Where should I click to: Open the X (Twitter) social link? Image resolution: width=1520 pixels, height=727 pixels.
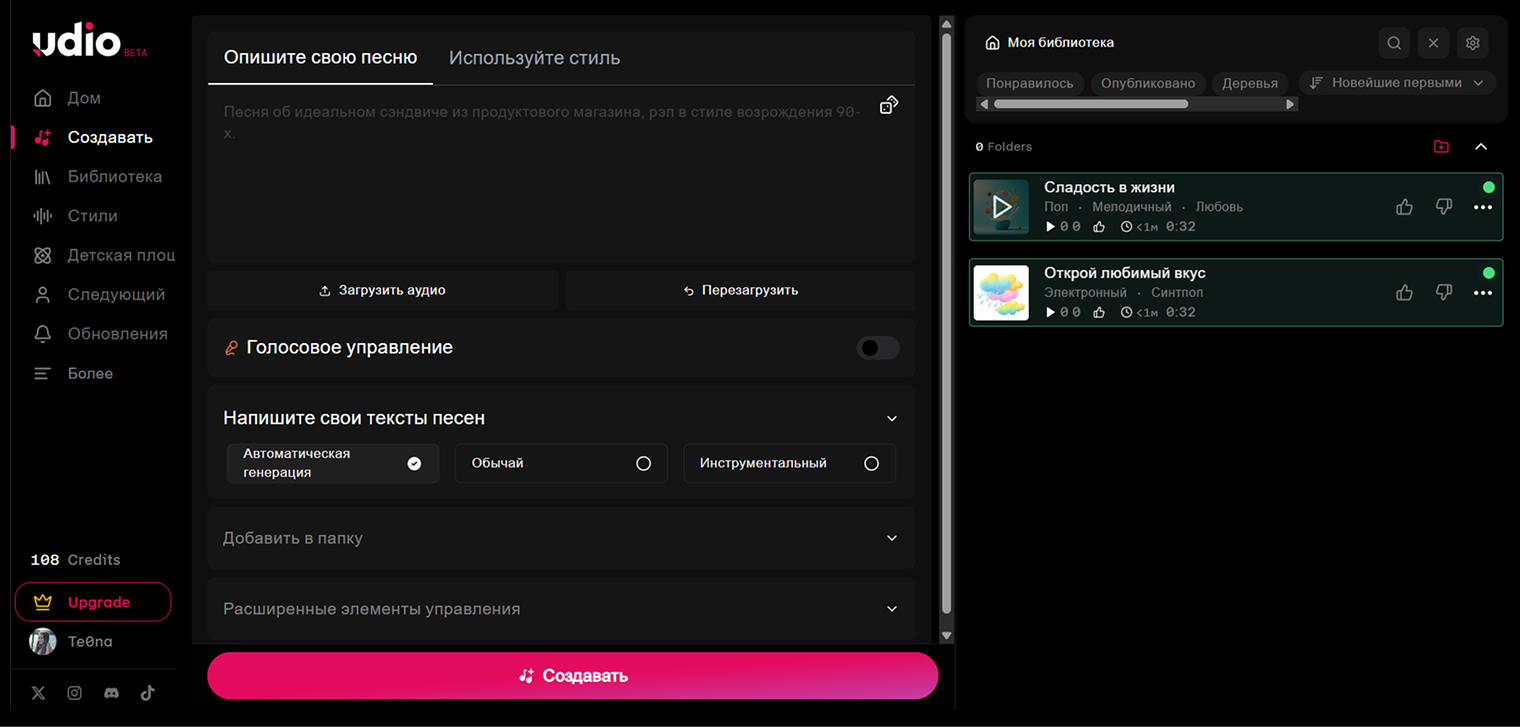coord(38,693)
